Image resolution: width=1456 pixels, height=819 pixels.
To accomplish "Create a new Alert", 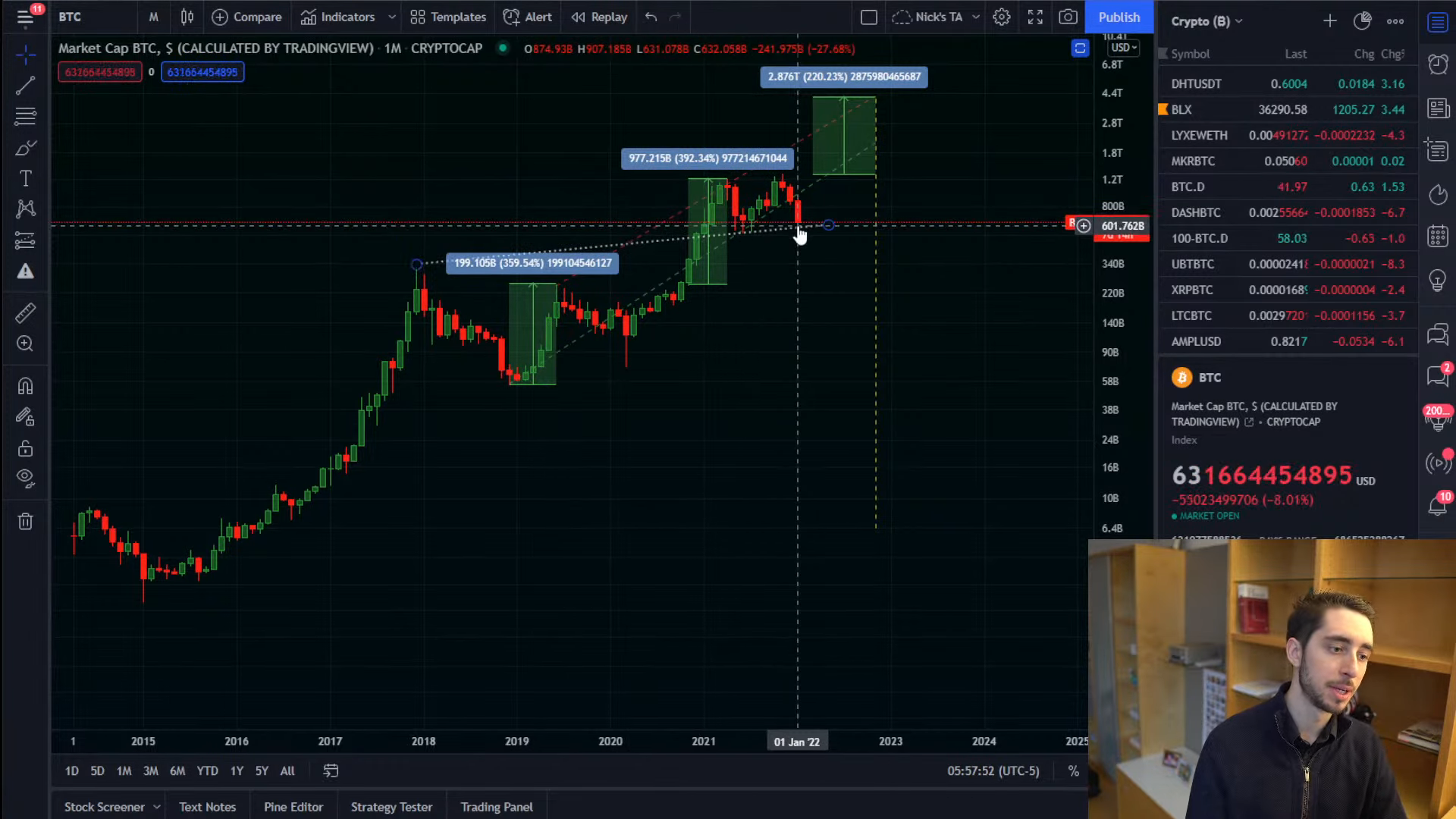I will point(528,17).
